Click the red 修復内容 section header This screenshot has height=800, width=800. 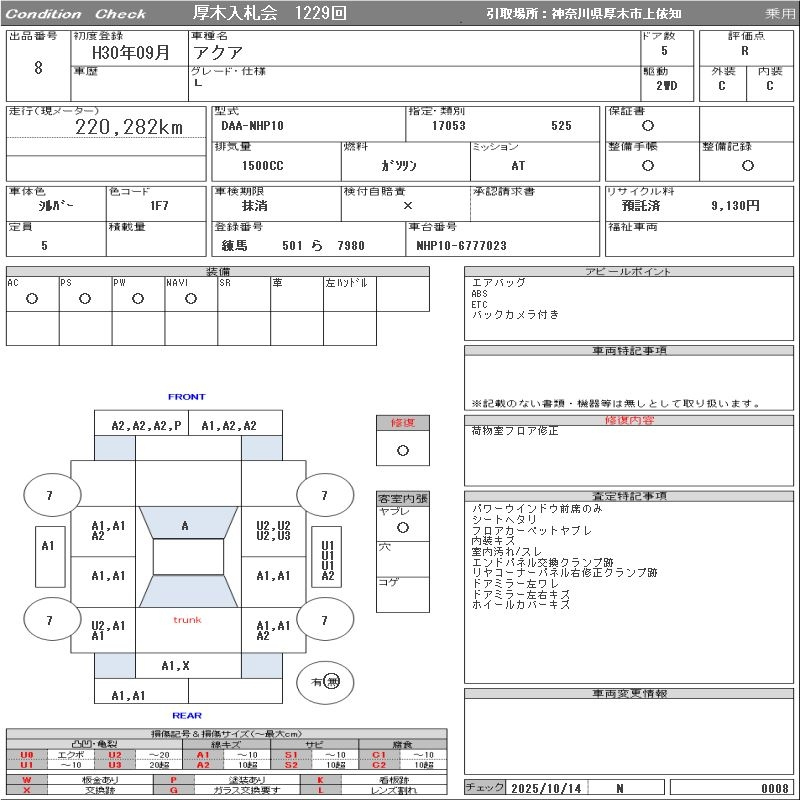pyautogui.click(x=629, y=420)
